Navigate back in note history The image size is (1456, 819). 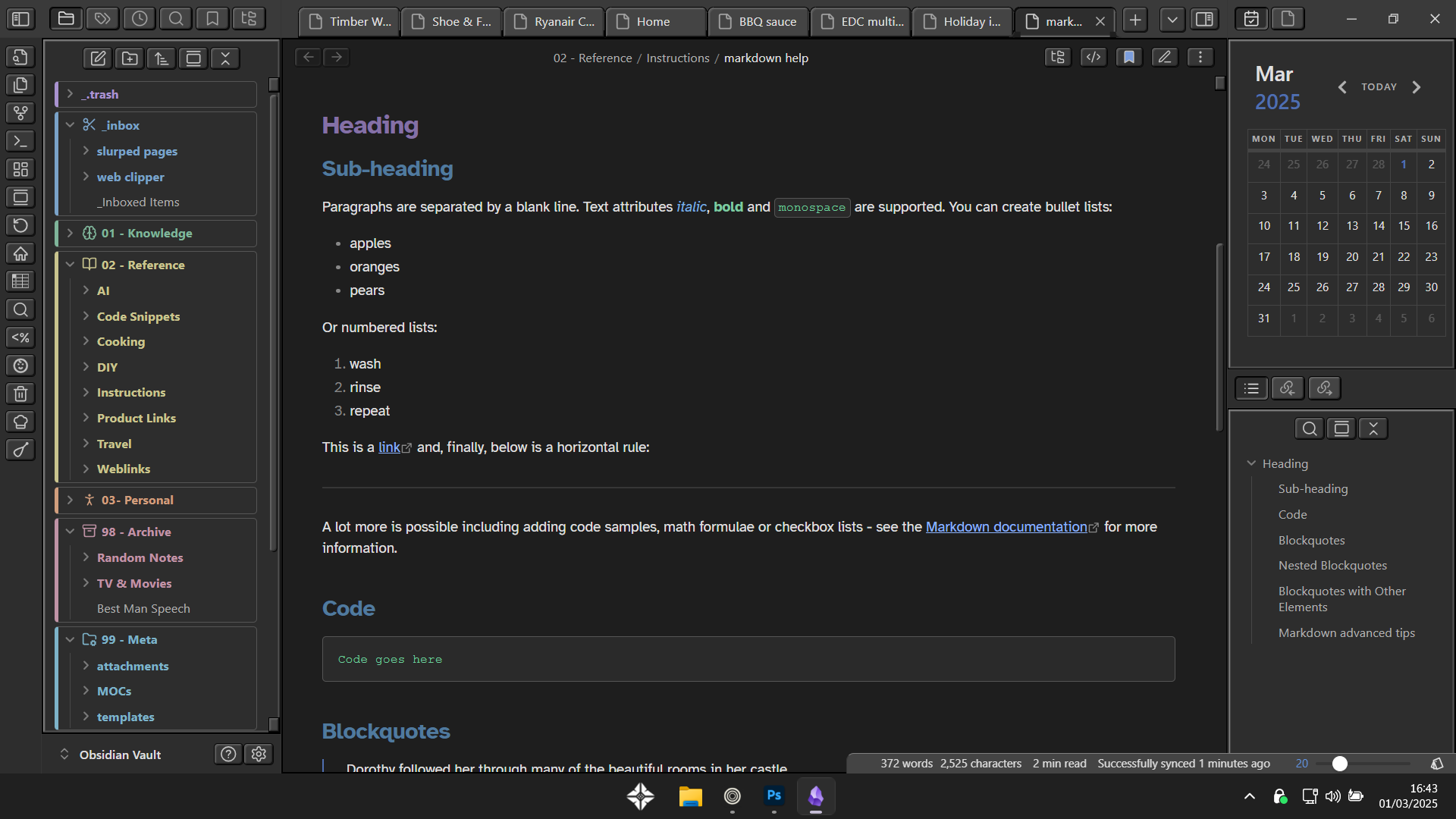point(308,57)
